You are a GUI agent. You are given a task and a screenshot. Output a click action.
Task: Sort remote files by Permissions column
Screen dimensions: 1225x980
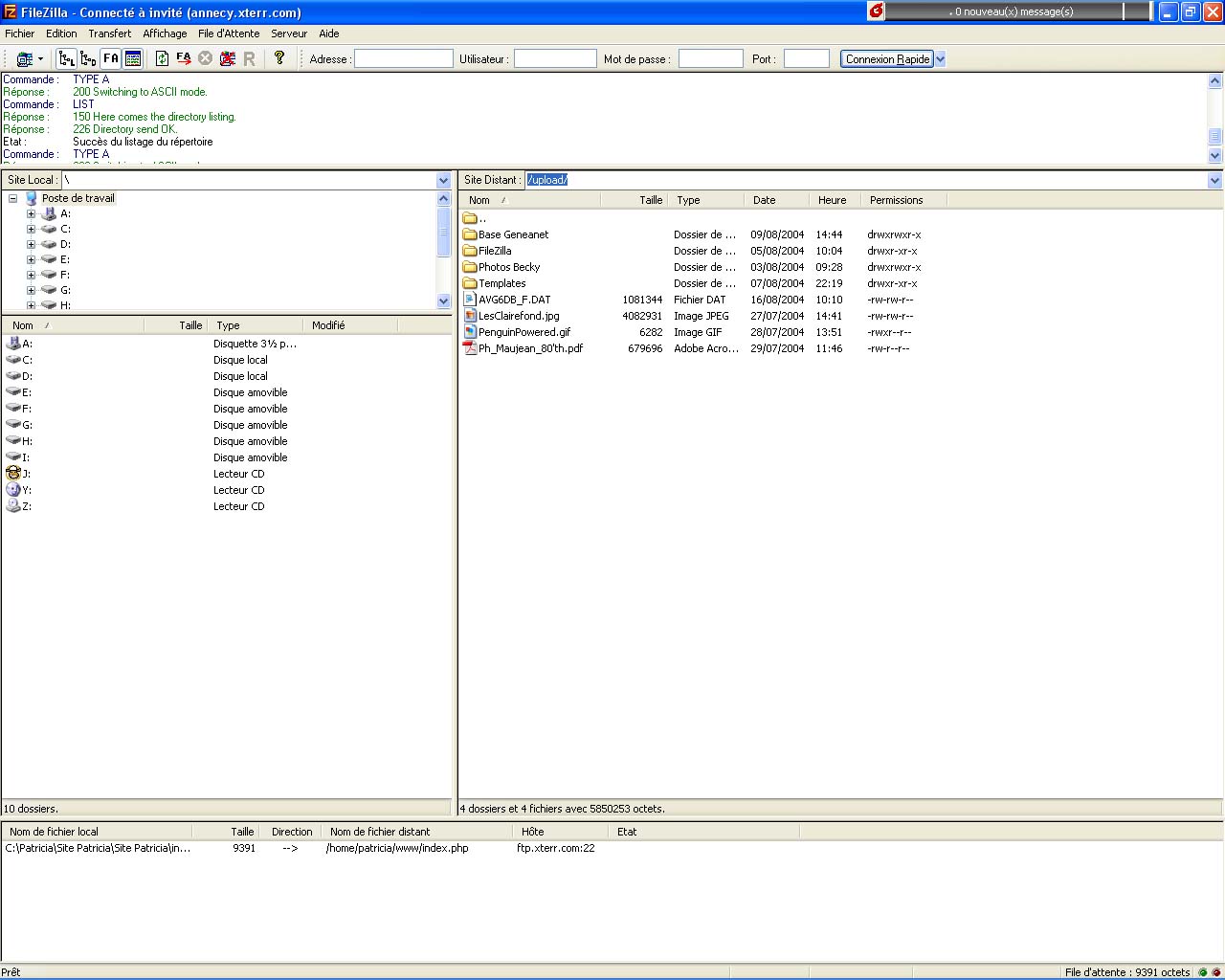pos(896,200)
